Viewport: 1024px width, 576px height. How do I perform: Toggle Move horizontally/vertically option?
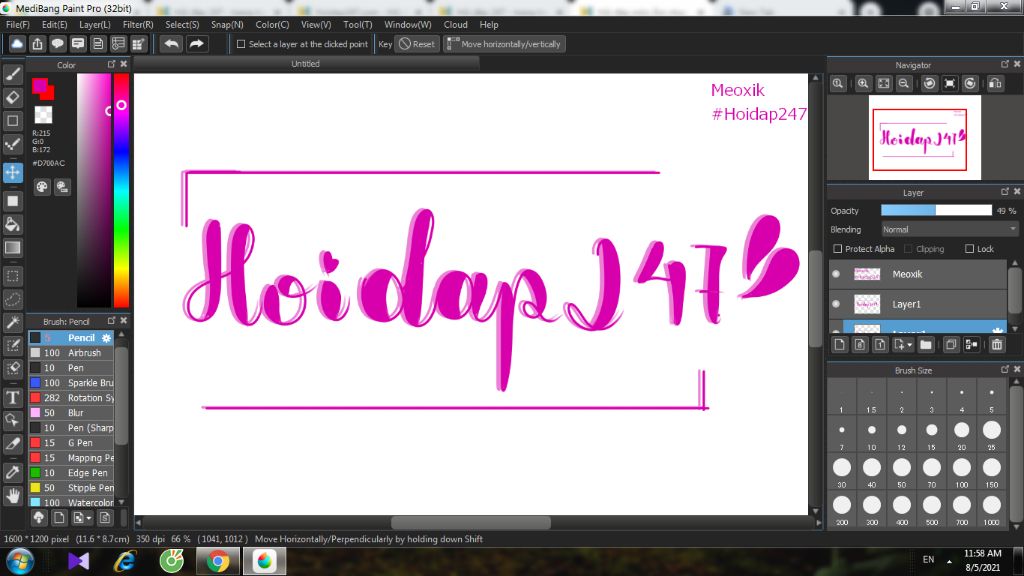tap(504, 44)
